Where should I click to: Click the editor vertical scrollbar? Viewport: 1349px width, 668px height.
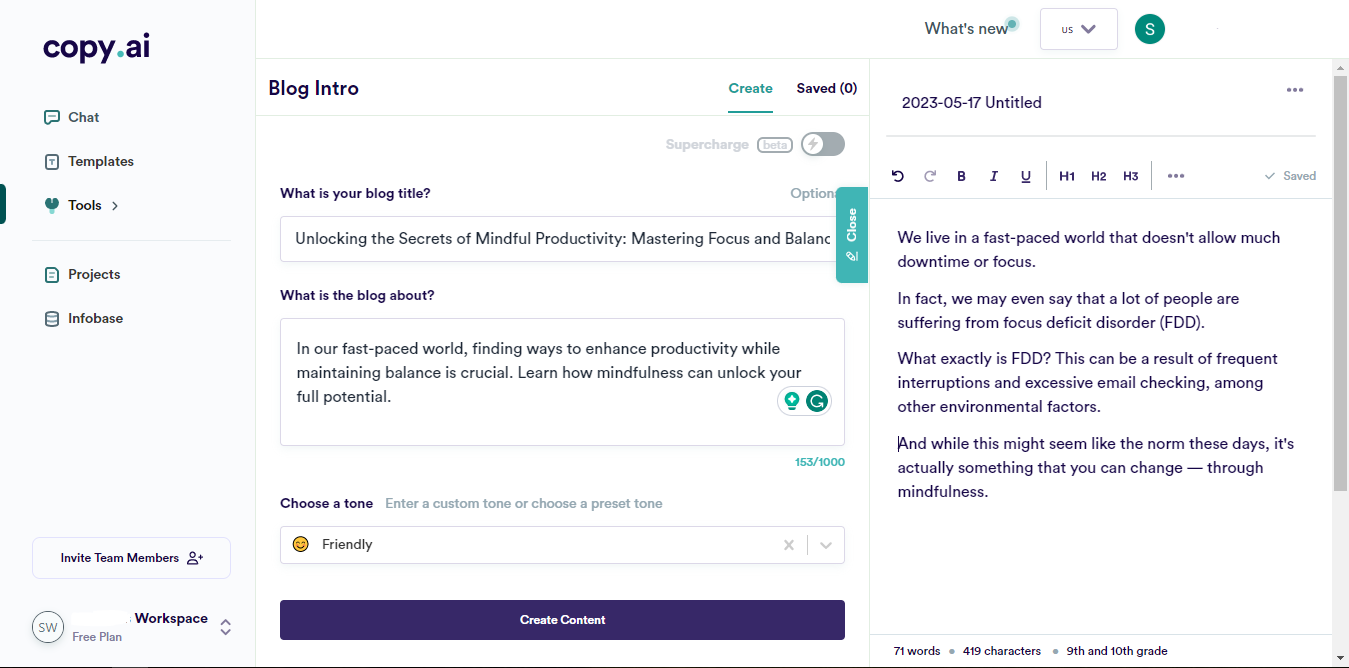pyautogui.click(x=1340, y=283)
